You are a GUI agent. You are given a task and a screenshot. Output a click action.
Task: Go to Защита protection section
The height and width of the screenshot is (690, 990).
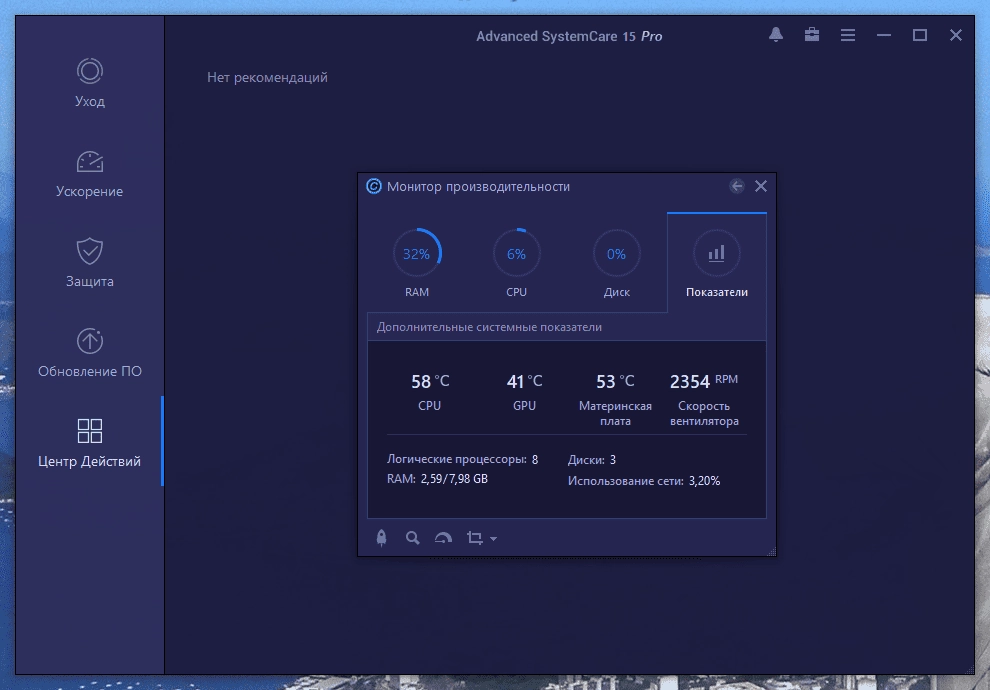pos(90,263)
